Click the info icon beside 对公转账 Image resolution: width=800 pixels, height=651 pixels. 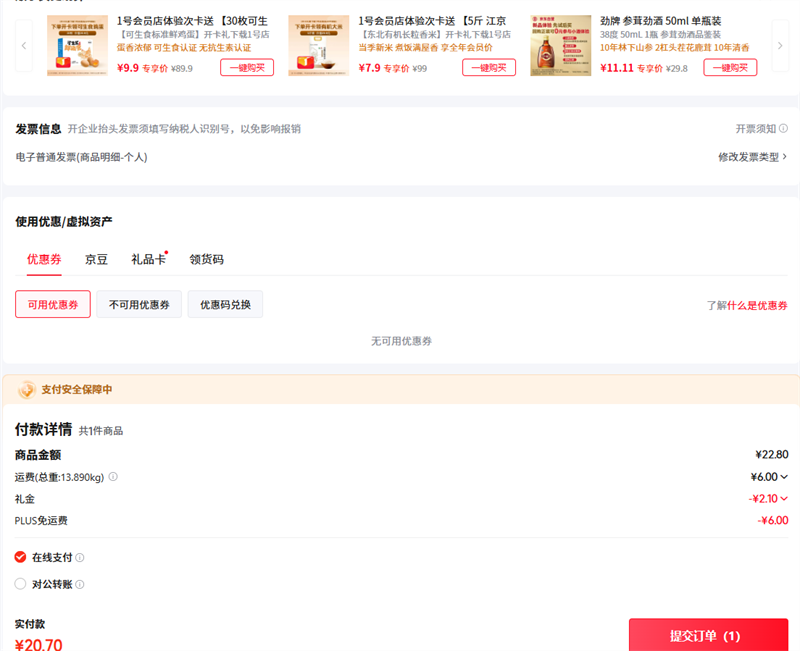coord(80,585)
